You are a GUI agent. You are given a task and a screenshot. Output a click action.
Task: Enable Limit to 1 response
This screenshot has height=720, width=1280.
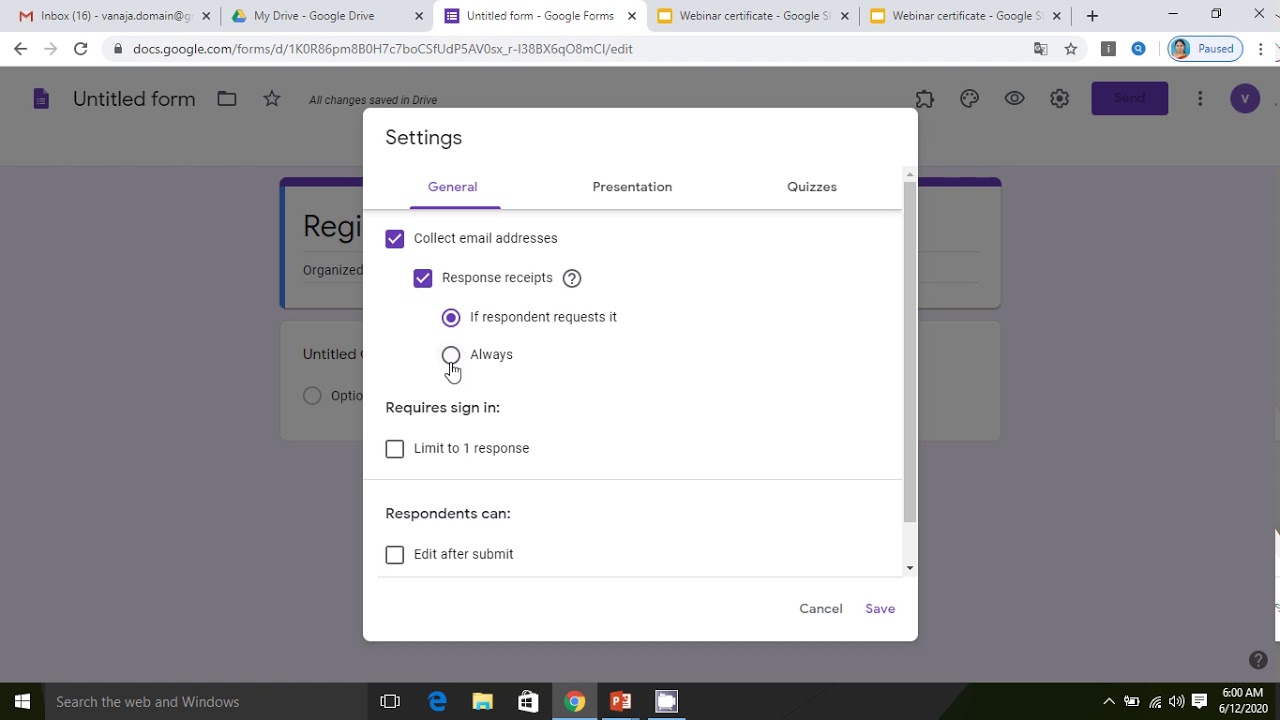(395, 449)
